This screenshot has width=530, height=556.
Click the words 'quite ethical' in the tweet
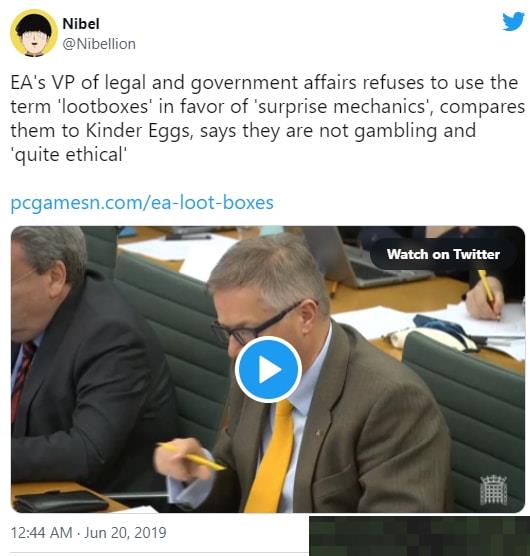pyautogui.click(x=68, y=155)
